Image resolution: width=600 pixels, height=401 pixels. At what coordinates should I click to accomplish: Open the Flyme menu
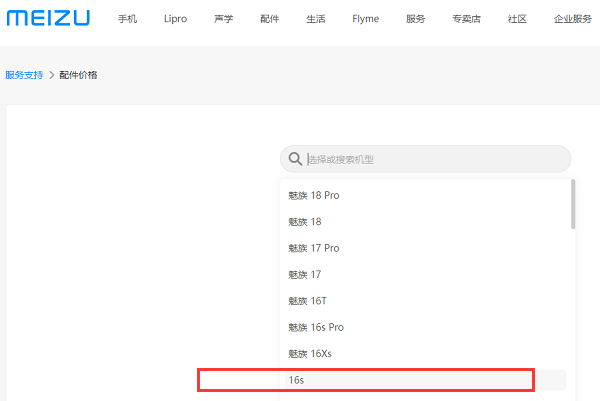tap(365, 19)
